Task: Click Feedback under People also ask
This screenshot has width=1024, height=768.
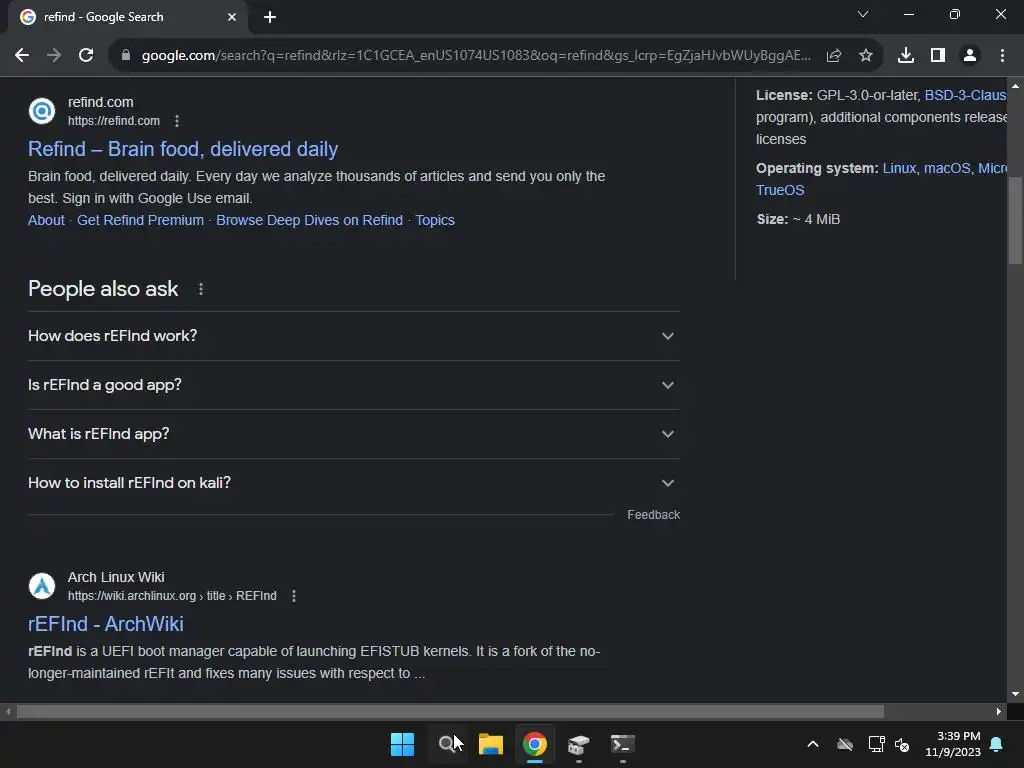Action: pyautogui.click(x=654, y=515)
